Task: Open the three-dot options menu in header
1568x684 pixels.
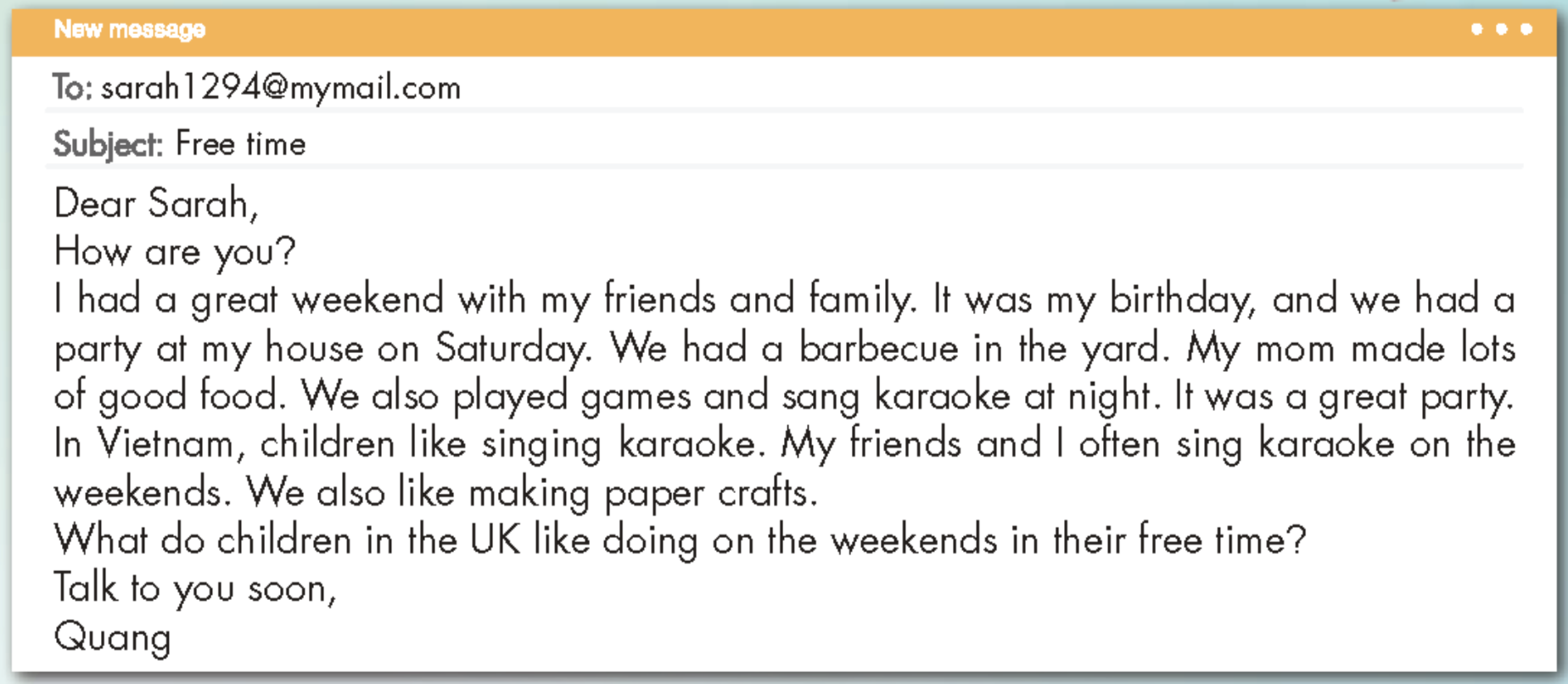Action: [x=1501, y=30]
